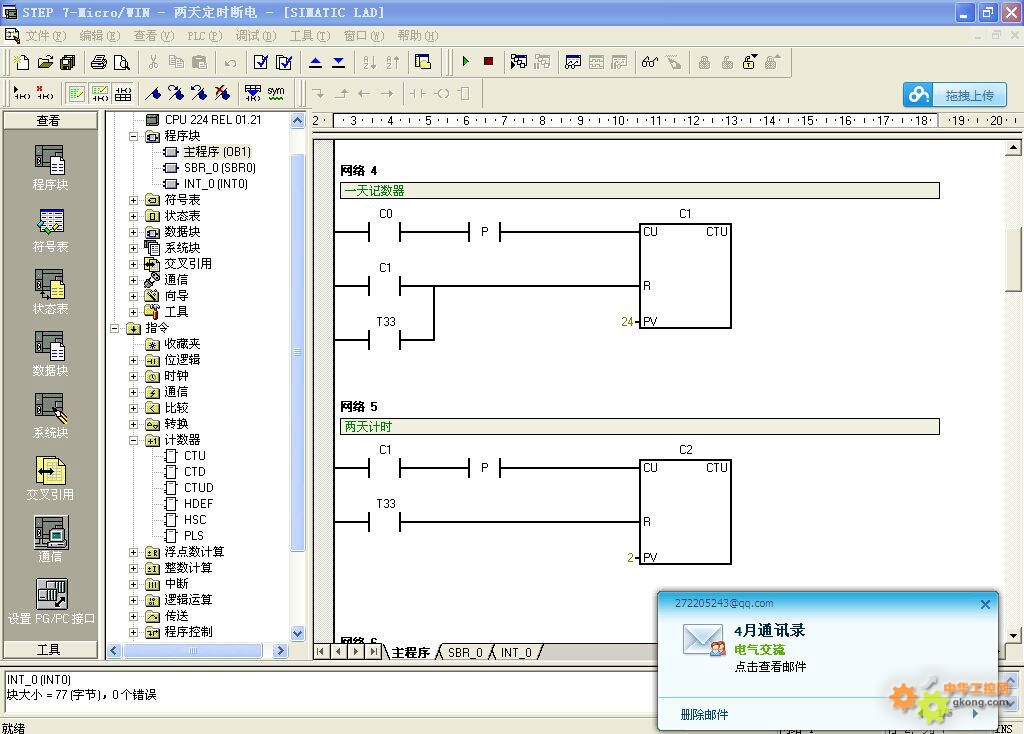Click the editor vertical scrollbar thumb

1013,259
